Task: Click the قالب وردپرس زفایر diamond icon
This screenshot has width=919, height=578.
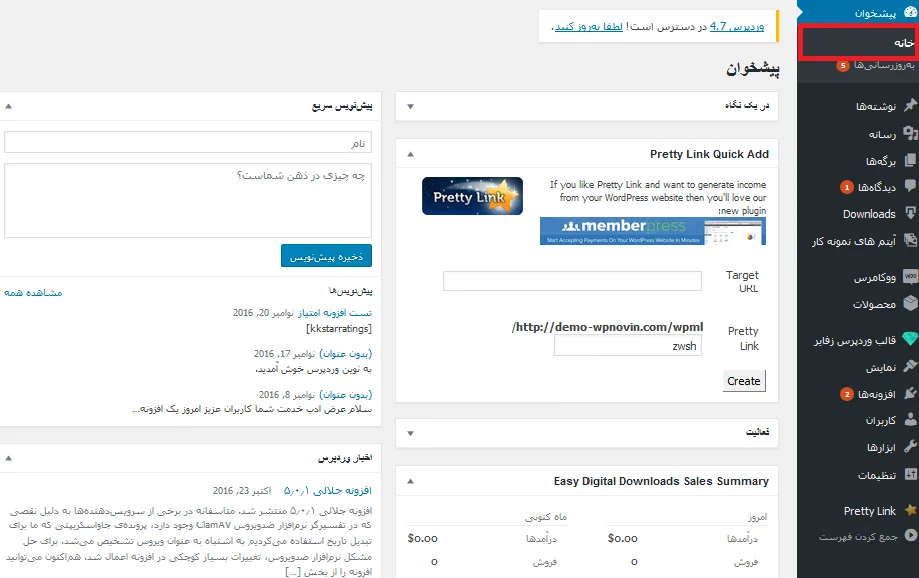Action: click(910, 339)
